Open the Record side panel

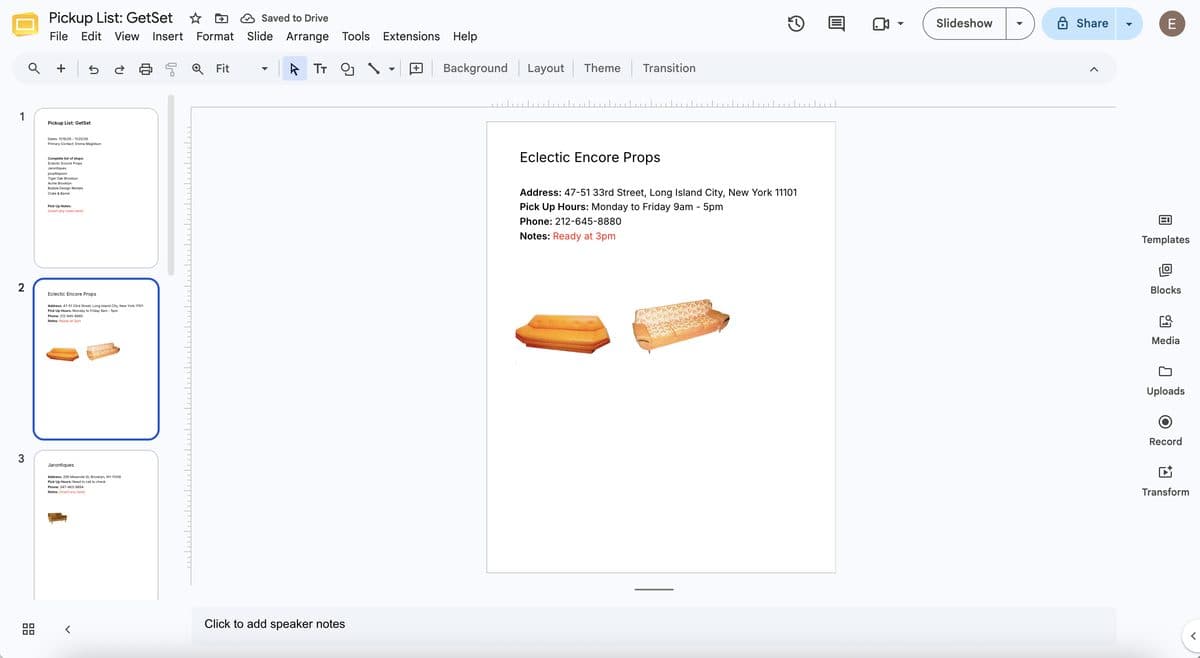1165,431
